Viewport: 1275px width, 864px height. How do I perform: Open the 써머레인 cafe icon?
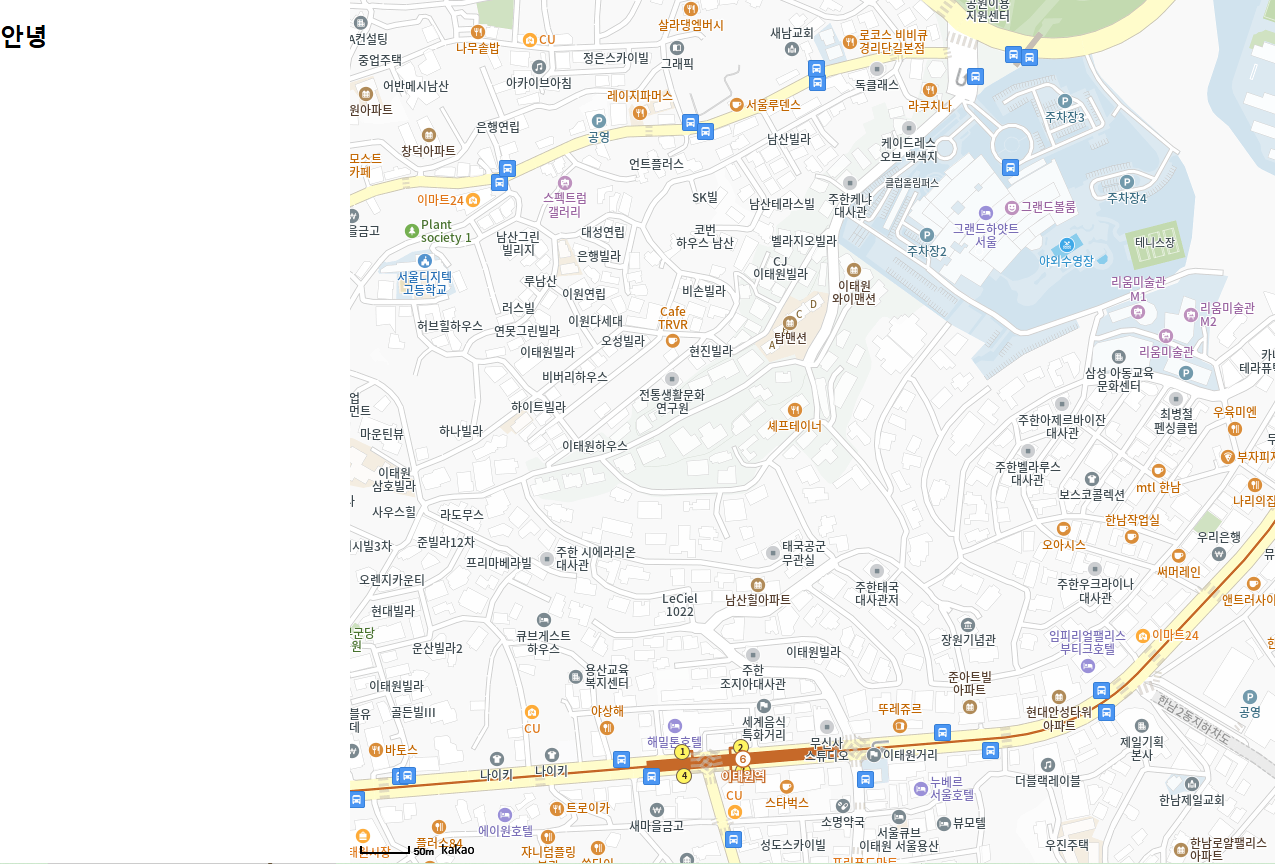1178,556
